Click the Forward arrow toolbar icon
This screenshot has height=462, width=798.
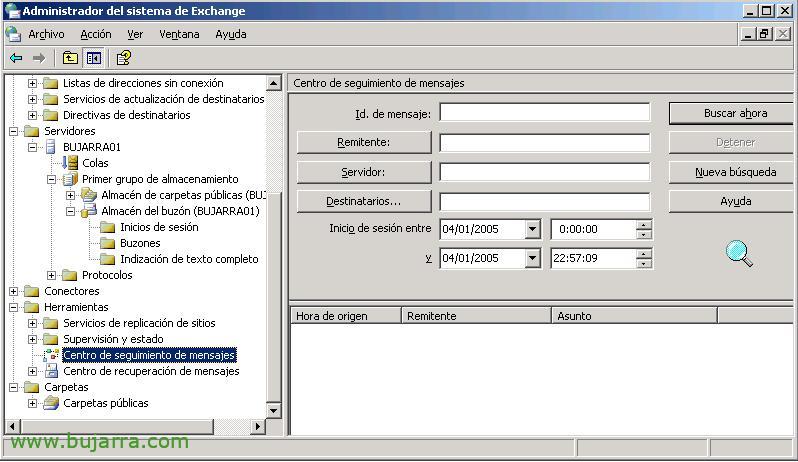[x=39, y=58]
